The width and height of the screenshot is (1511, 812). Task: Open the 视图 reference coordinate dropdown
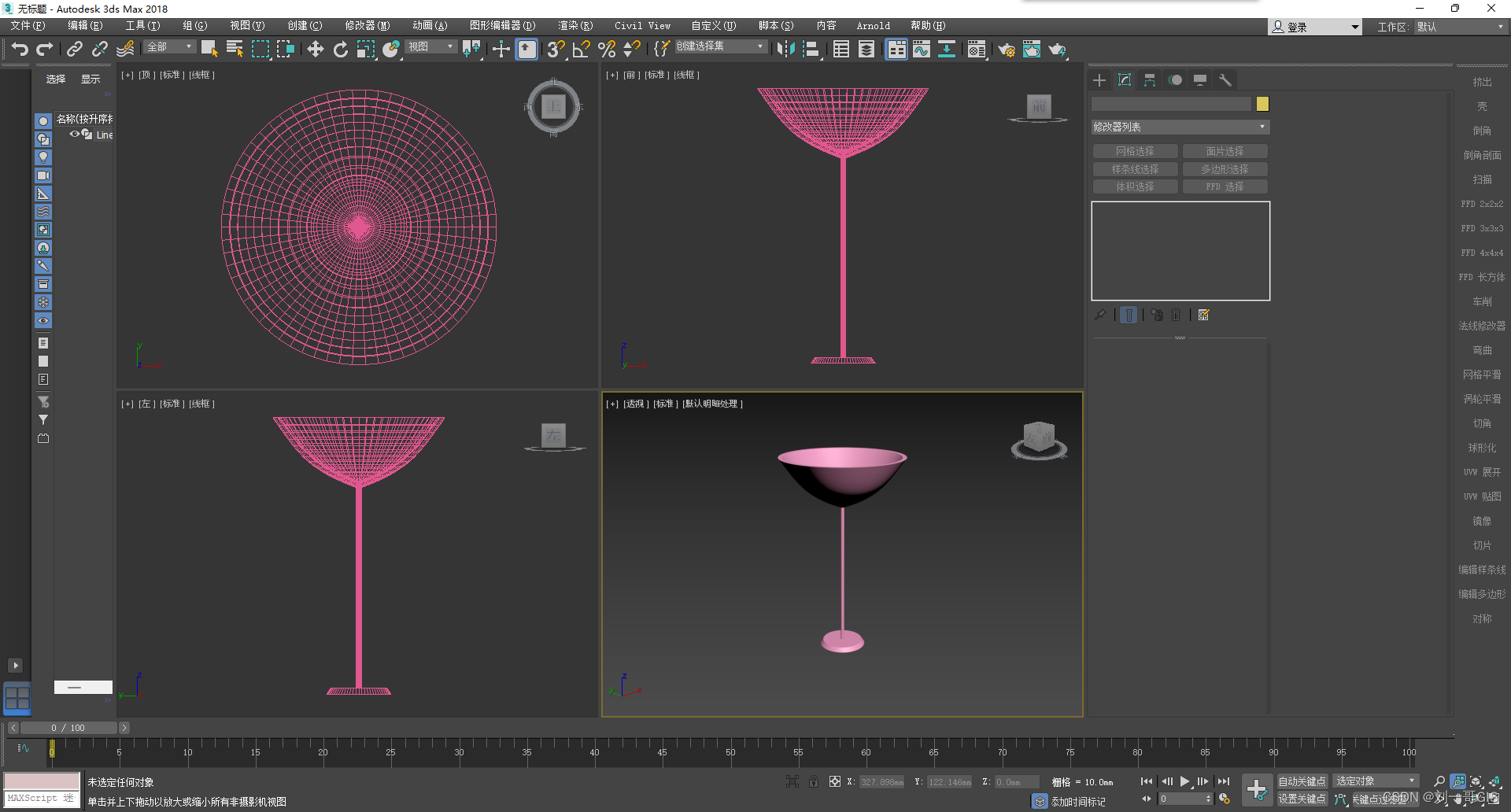(x=431, y=47)
